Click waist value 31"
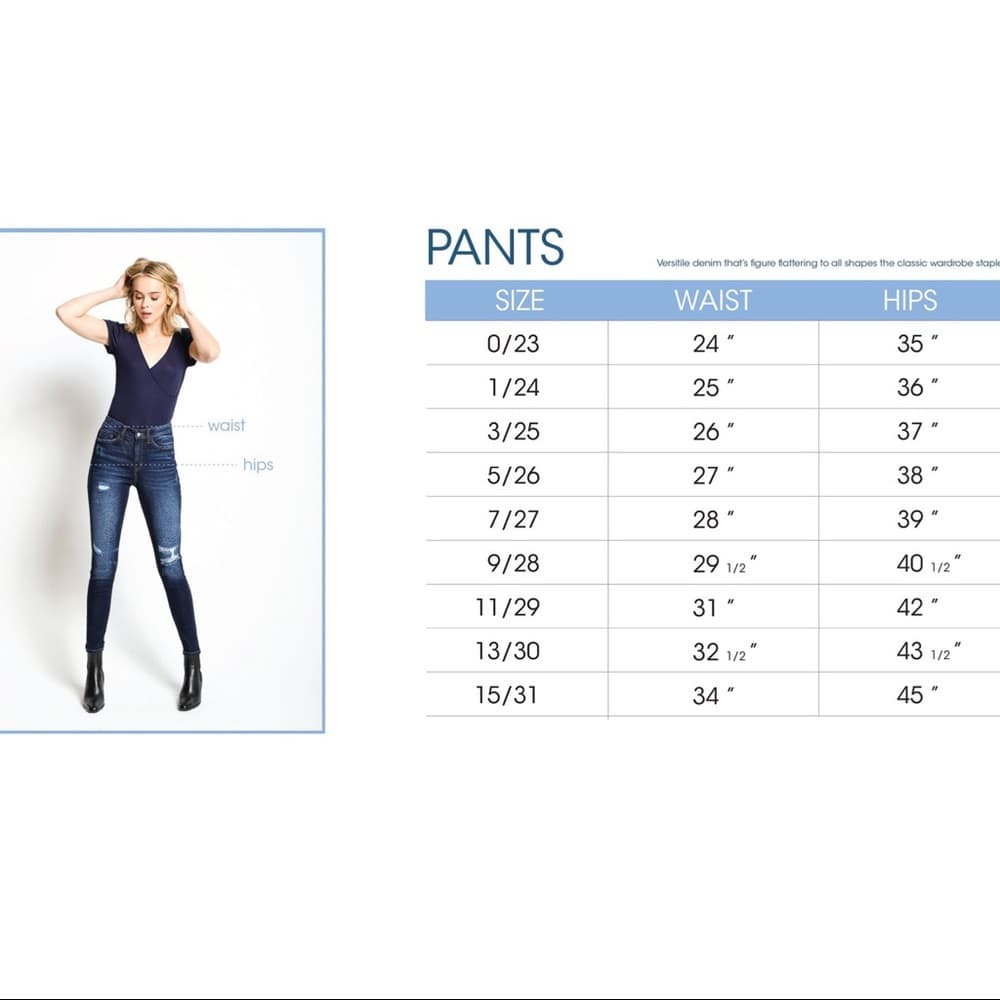 tap(714, 607)
